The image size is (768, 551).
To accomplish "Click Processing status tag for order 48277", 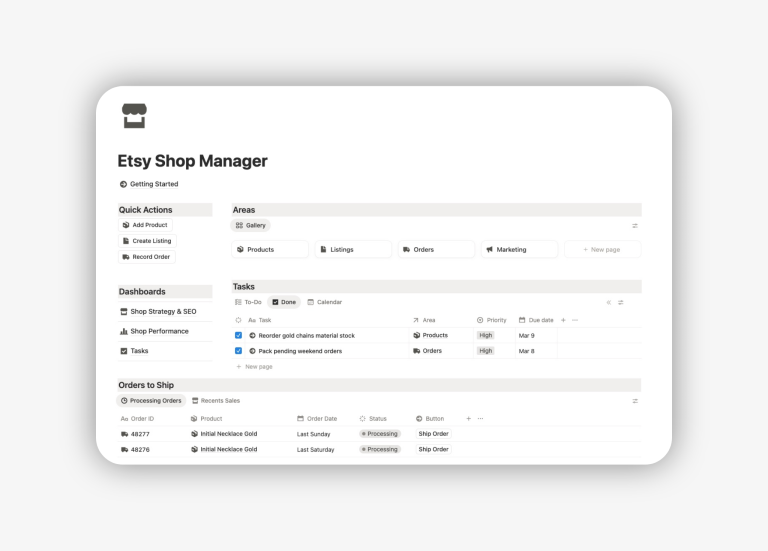I will pos(380,434).
